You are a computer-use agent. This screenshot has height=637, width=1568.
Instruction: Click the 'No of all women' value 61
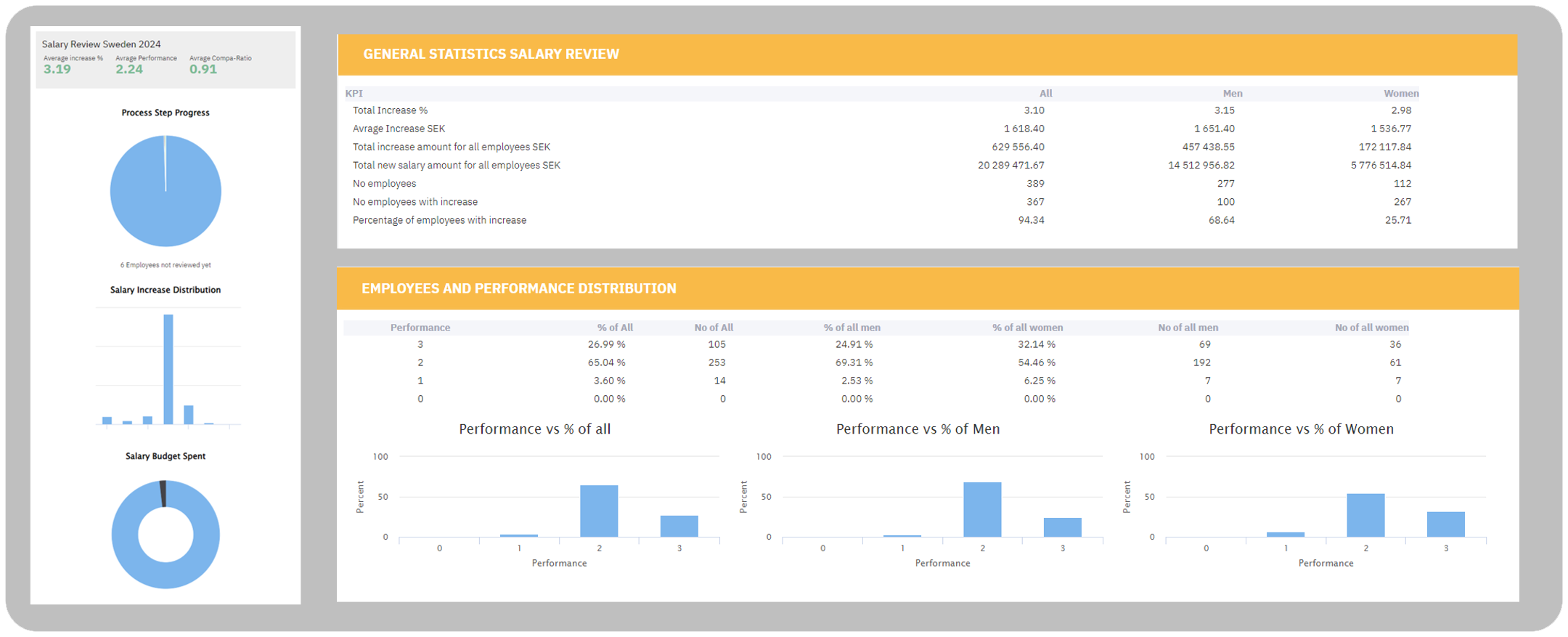click(1395, 362)
